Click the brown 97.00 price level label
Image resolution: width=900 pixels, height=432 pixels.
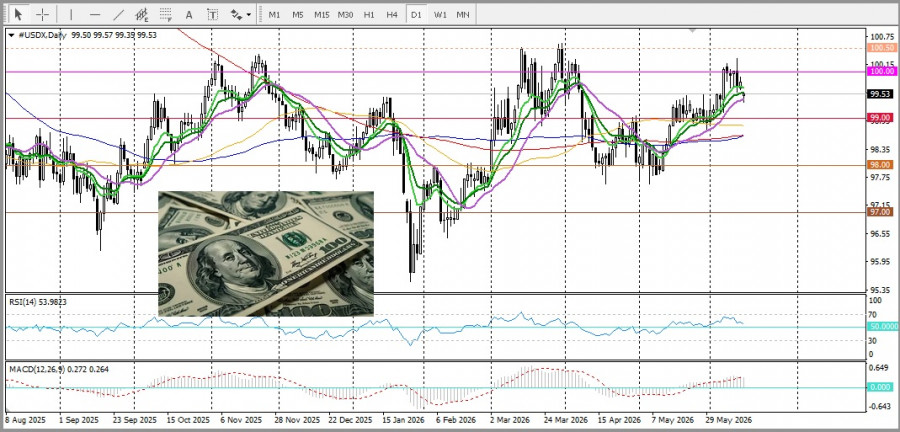tap(881, 212)
